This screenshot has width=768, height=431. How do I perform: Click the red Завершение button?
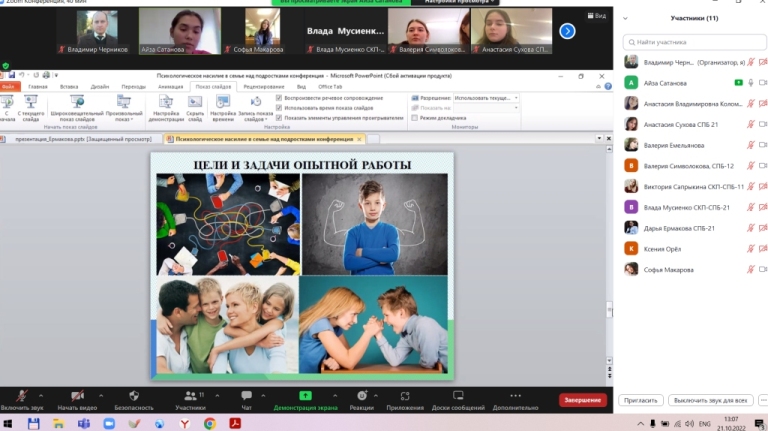point(582,400)
